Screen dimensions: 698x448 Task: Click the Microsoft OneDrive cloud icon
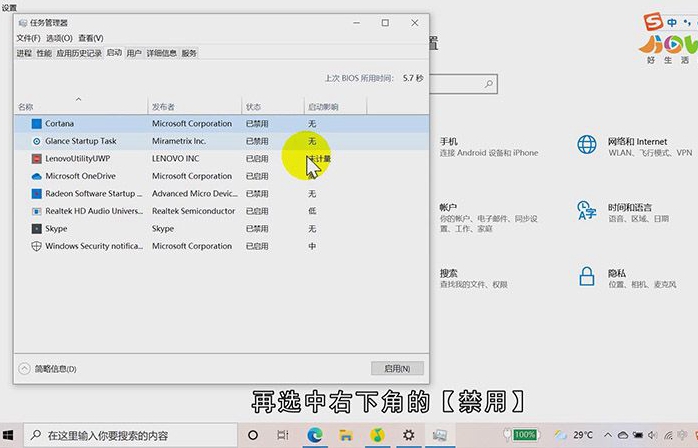tap(37, 176)
